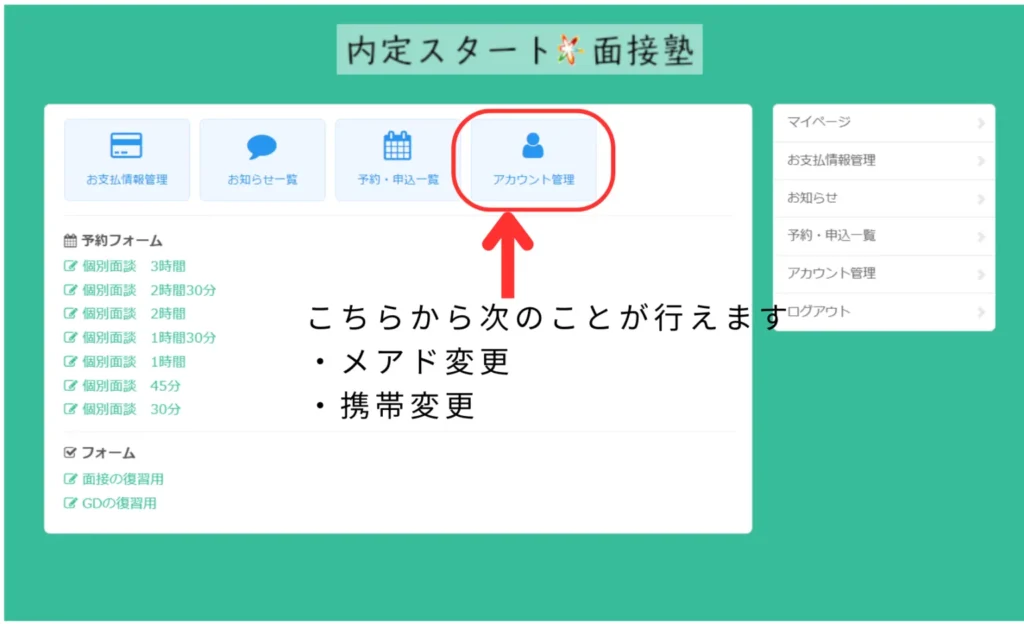Click edit icon beside GDの復習用

coord(70,503)
